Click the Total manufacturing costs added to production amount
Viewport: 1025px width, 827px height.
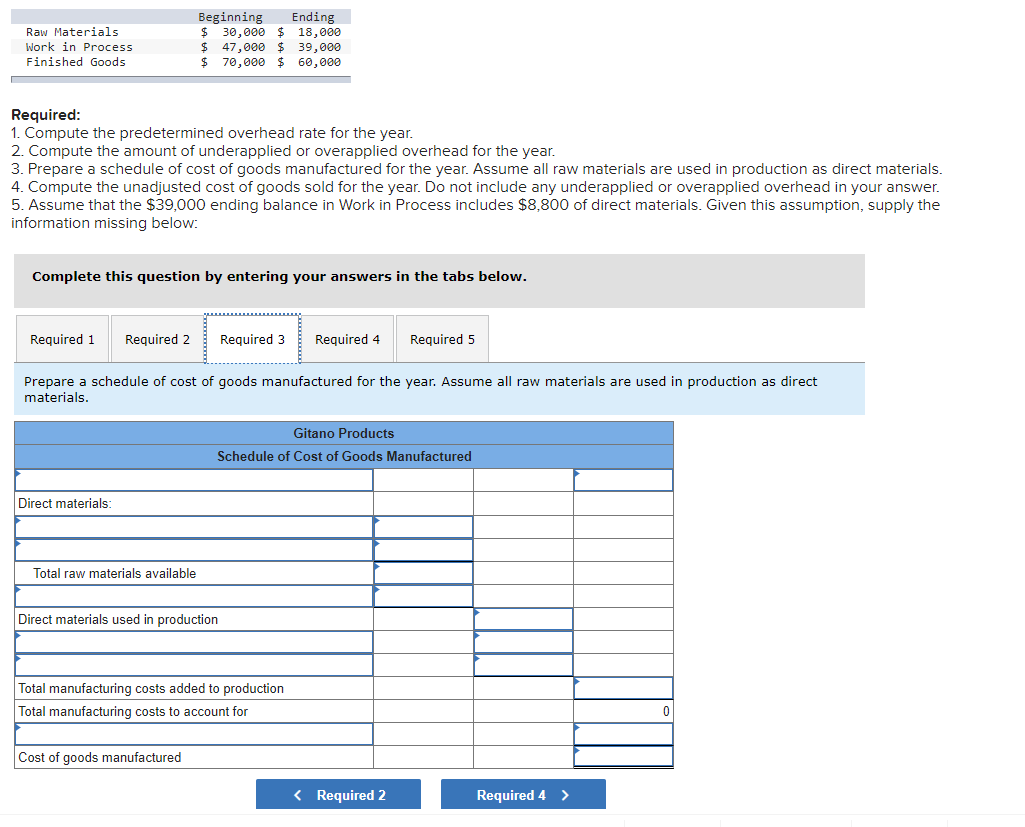tap(623, 688)
